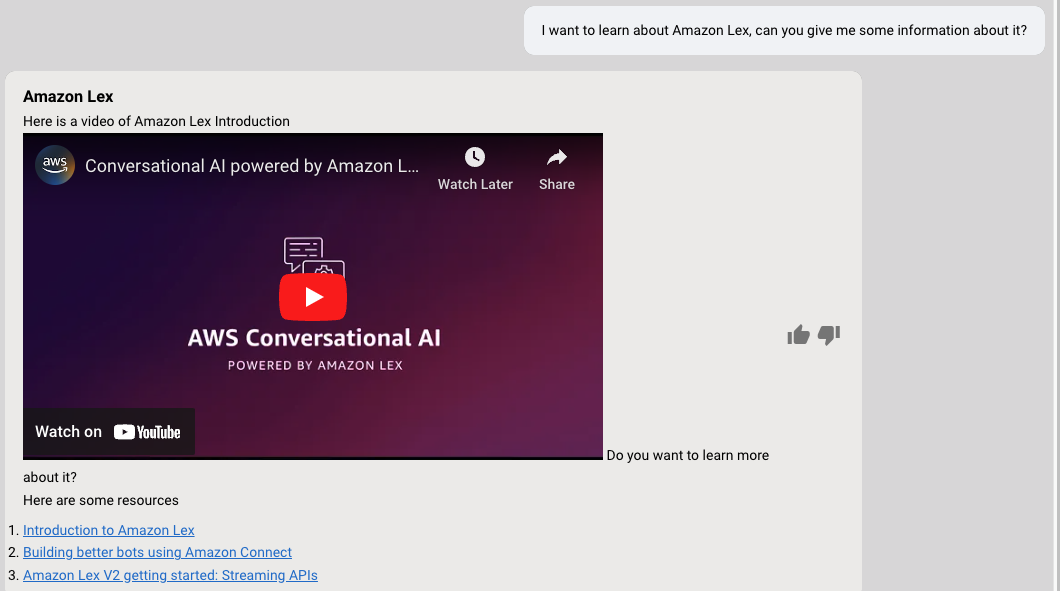Screen dimensions: 1060x591
Task: Click the Share arrow icon
Action: coord(557,158)
